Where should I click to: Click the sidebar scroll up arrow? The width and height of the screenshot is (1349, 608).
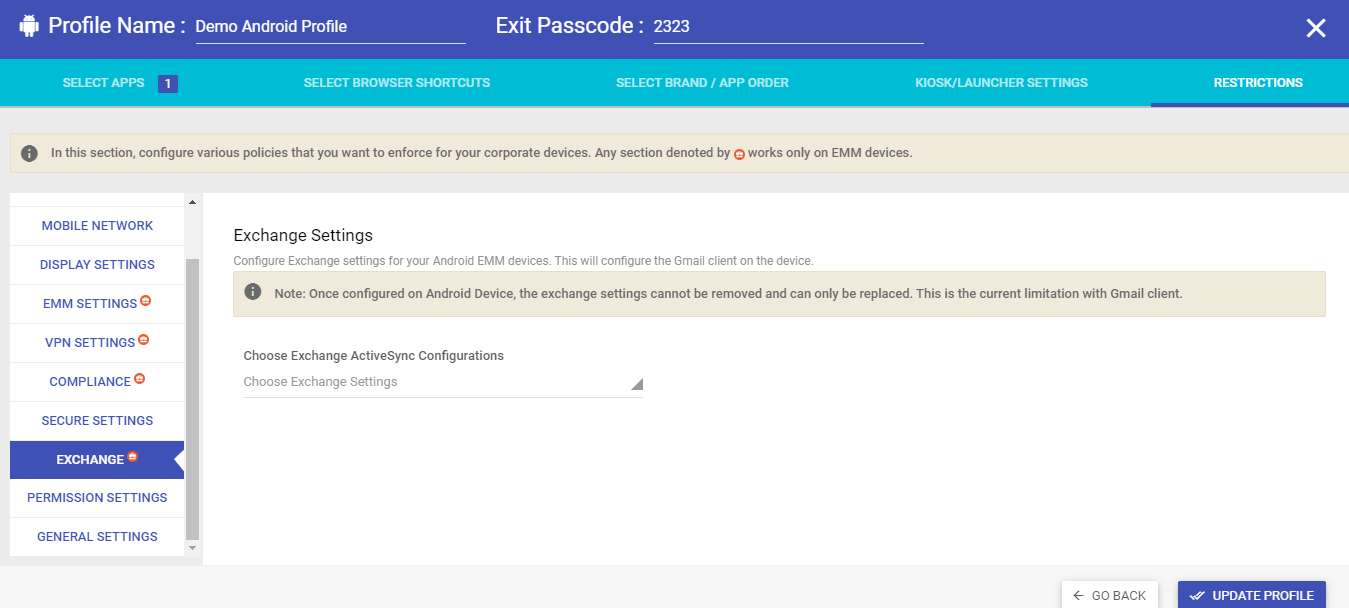point(193,203)
